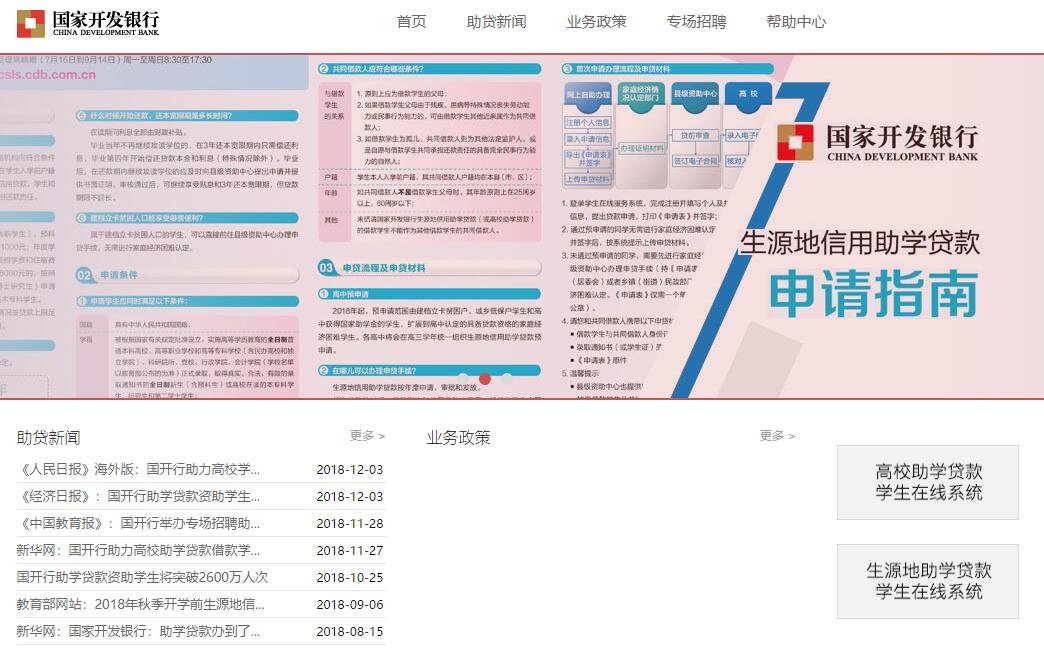Open 高校助学贷款学生在线系统 button
This screenshot has width=1044, height=650.
927,482
